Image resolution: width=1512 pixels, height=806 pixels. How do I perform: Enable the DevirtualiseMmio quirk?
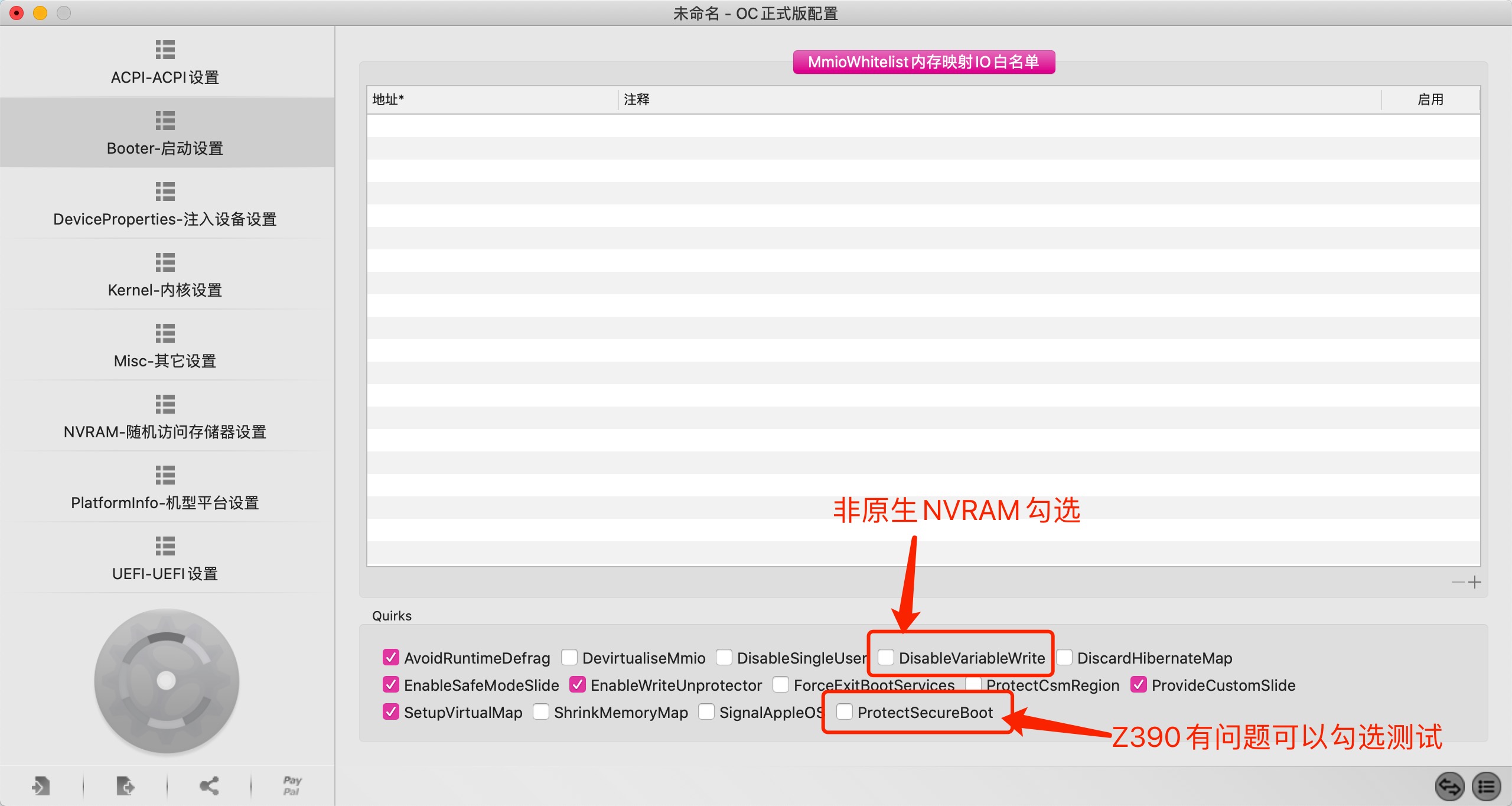[569, 657]
